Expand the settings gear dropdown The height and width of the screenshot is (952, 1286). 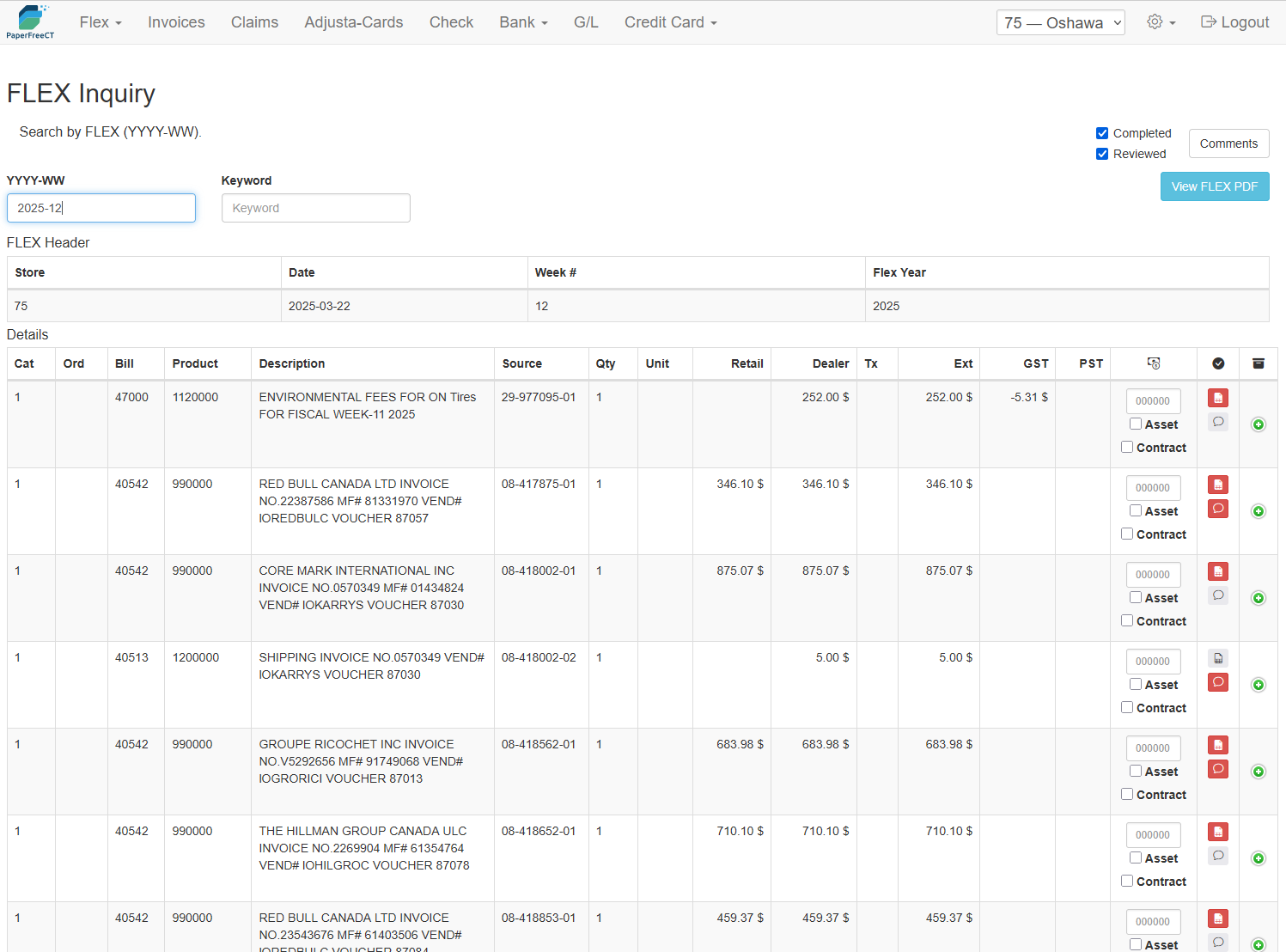point(1161,22)
